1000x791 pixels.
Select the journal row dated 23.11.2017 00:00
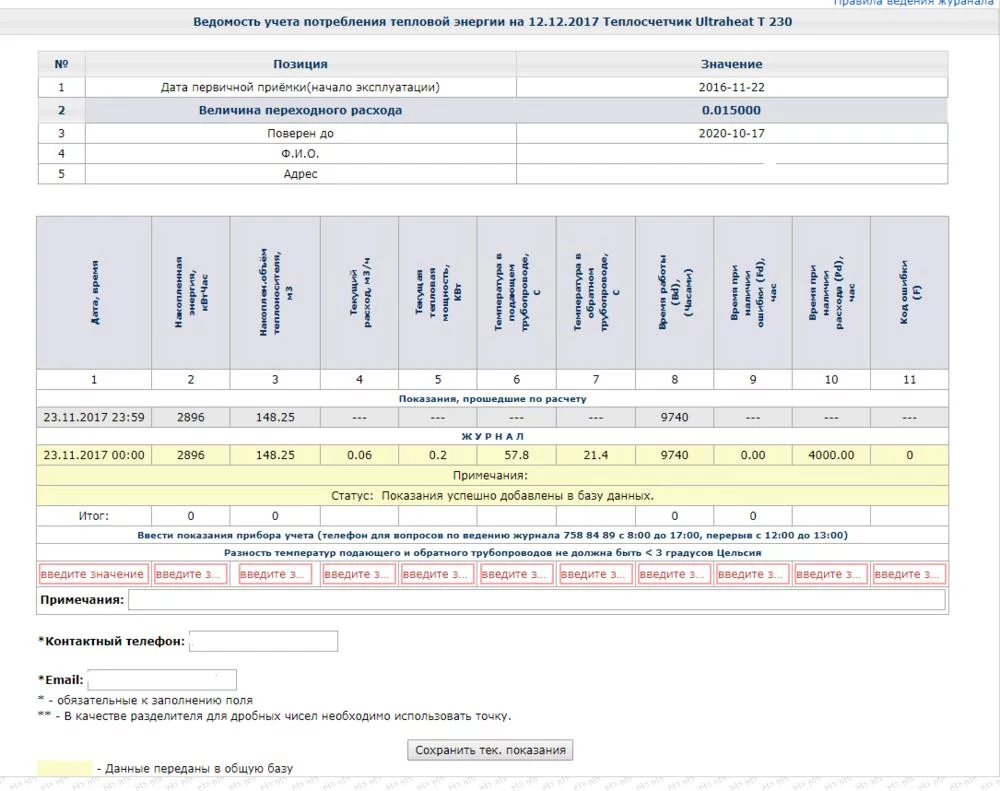[x=94, y=455]
